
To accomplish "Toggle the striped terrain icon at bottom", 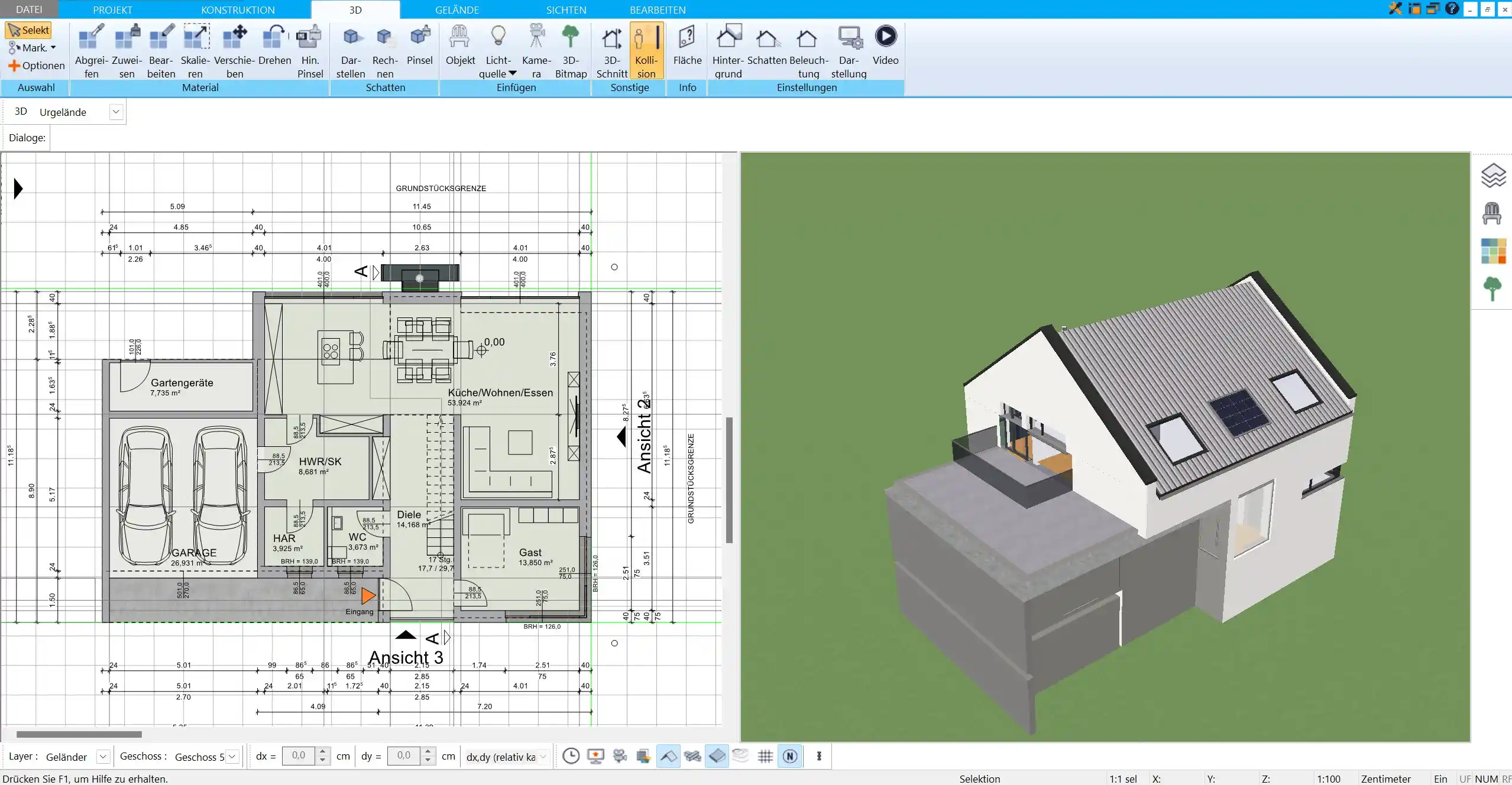I will point(692,756).
